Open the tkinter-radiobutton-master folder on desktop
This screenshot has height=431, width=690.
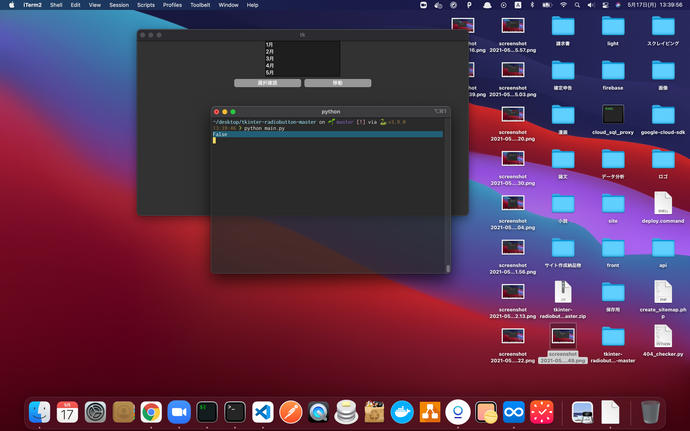pyautogui.click(x=613, y=344)
